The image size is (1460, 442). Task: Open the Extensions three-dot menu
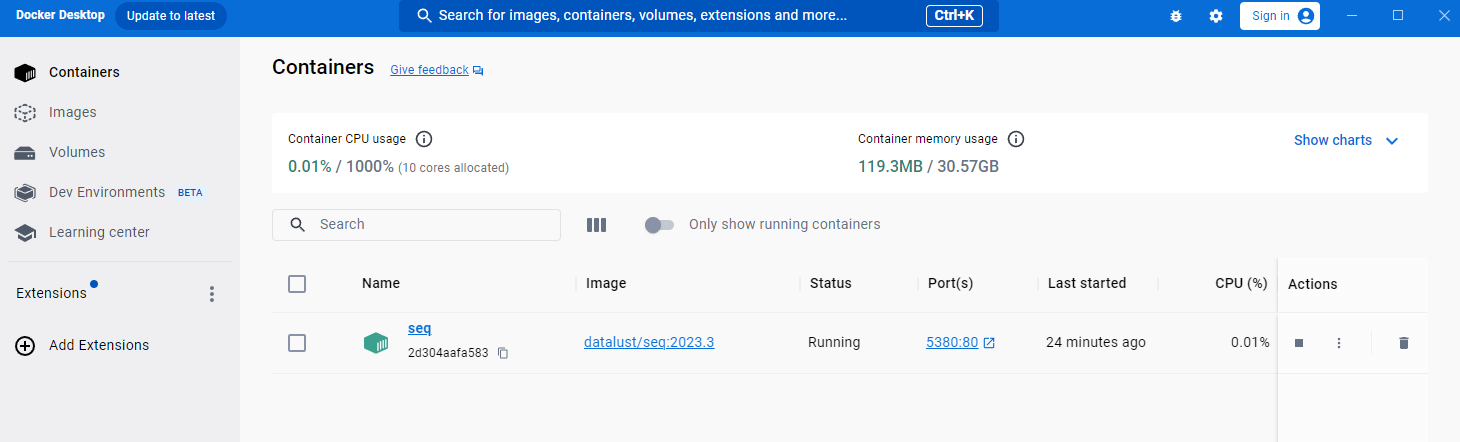click(x=211, y=294)
